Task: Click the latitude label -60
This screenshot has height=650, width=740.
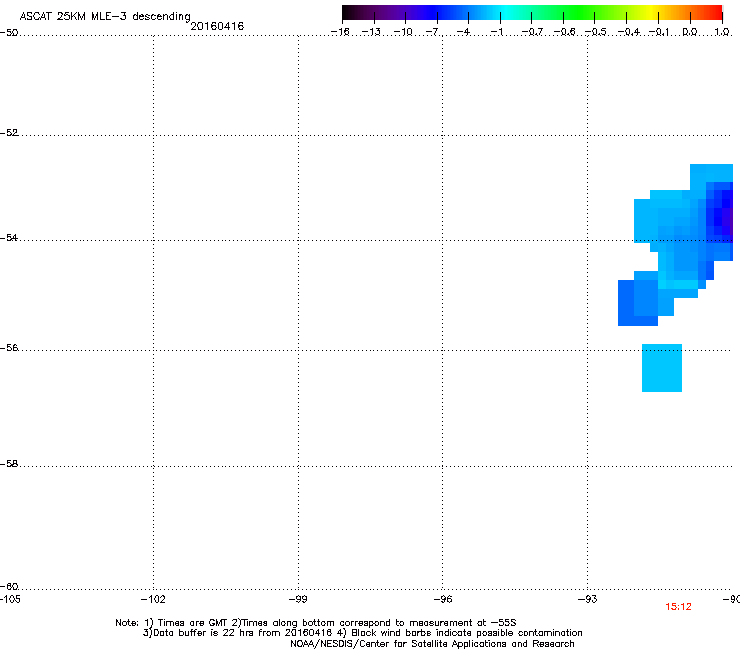Action: coord(9,586)
